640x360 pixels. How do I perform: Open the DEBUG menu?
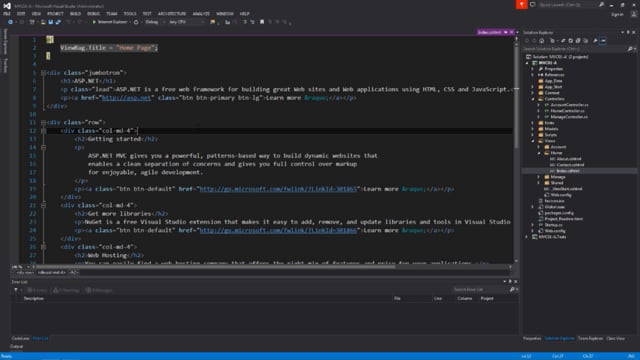coord(93,14)
